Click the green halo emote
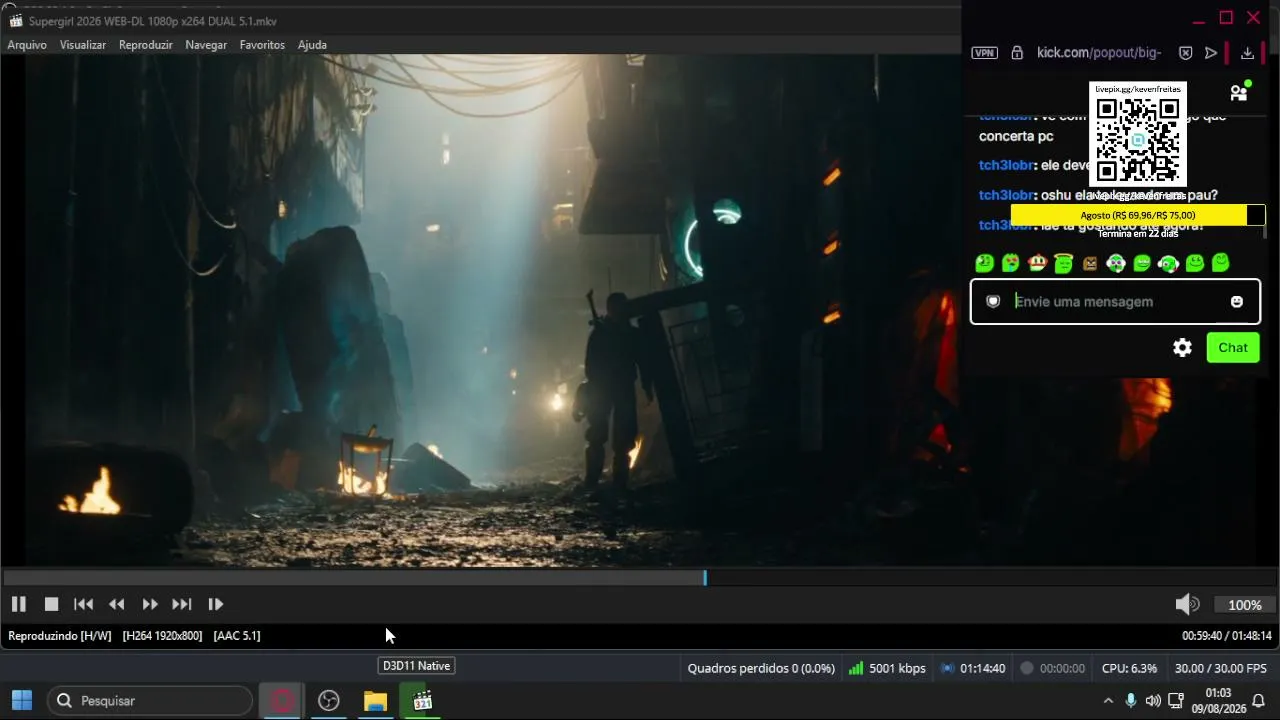The image size is (1280, 720). coord(1064,263)
